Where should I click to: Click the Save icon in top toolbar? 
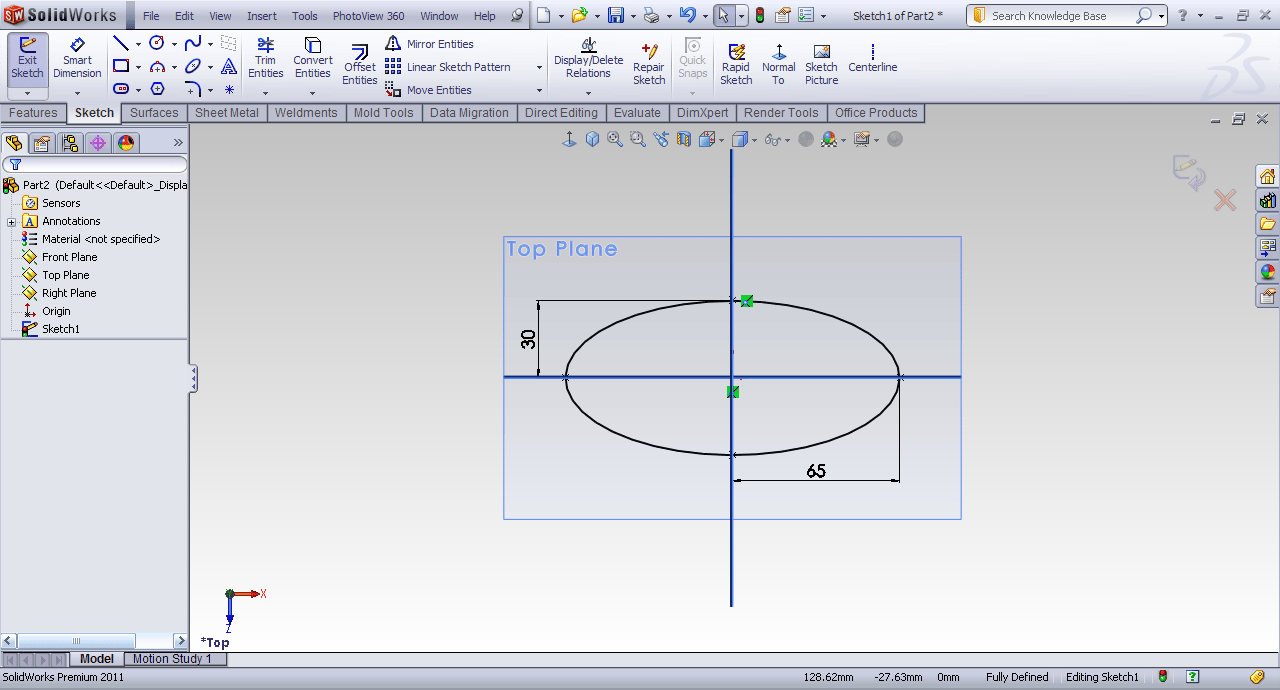click(616, 15)
